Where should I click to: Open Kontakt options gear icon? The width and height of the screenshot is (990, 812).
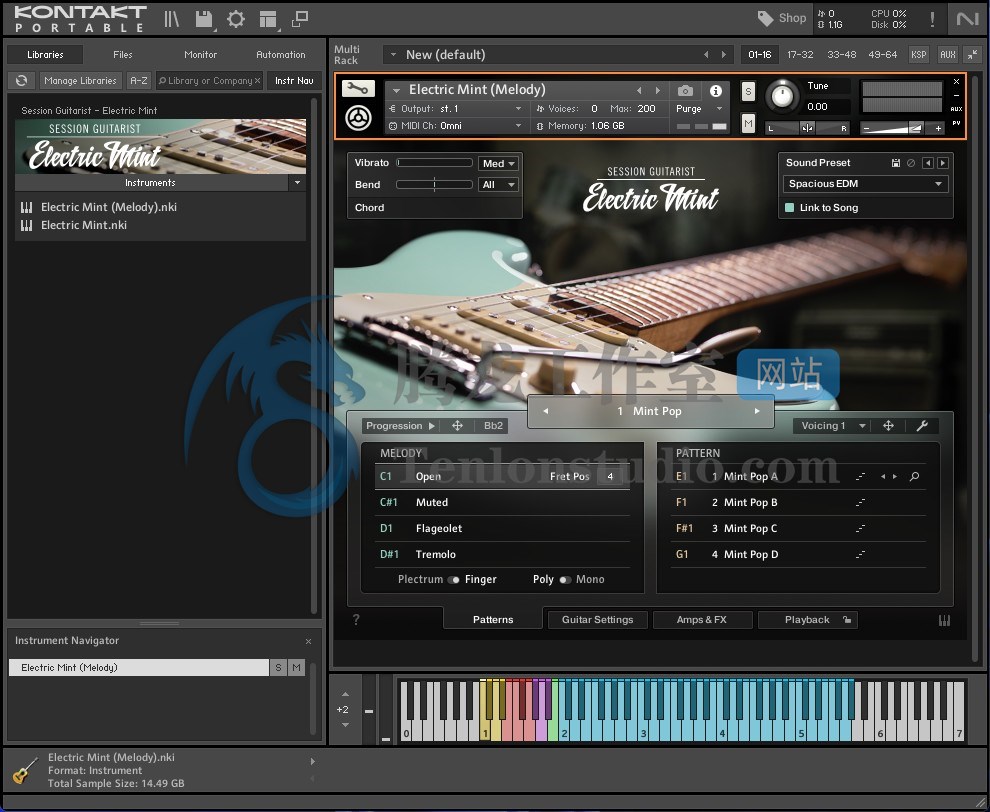point(236,19)
